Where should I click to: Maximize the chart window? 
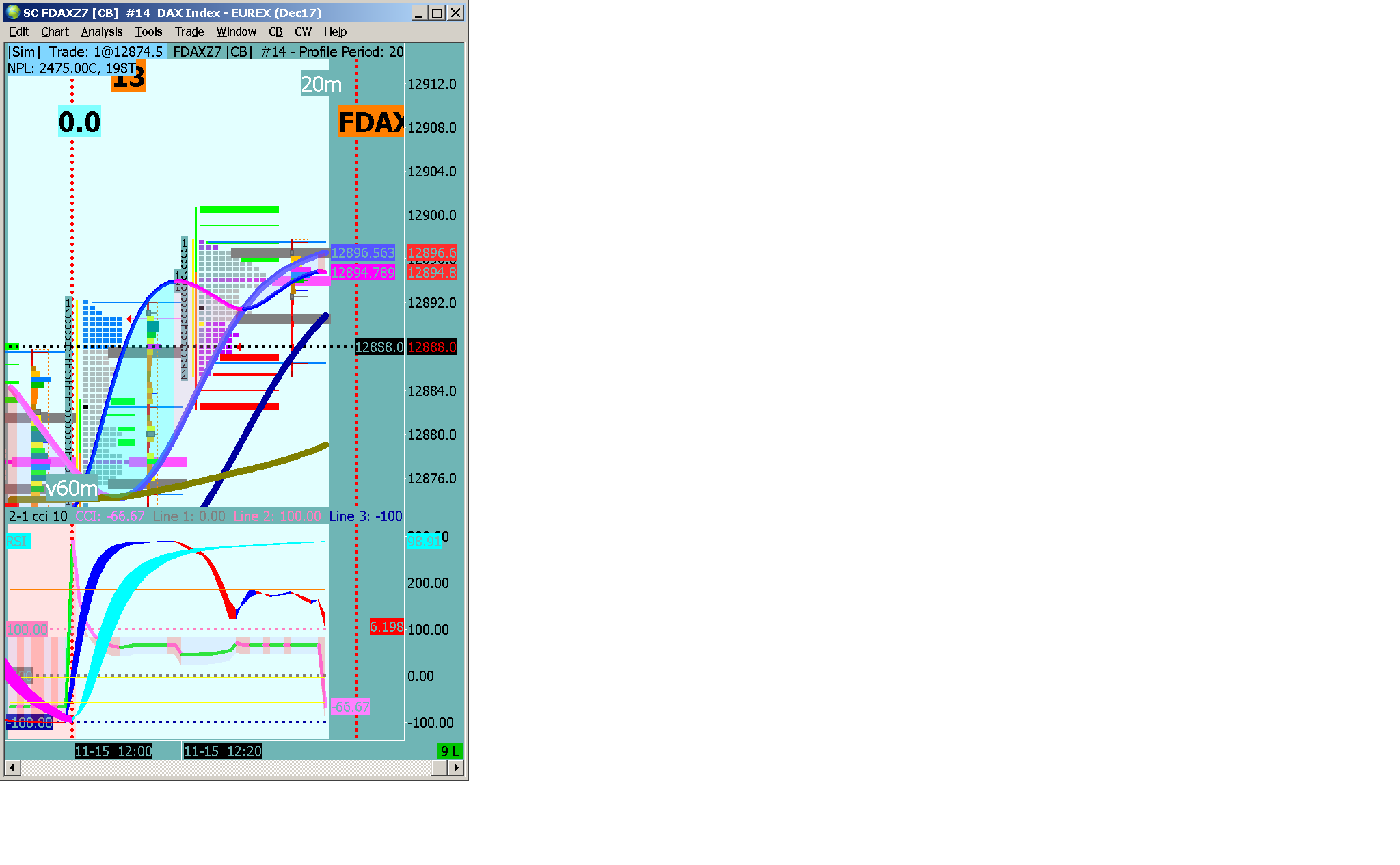pos(437,12)
